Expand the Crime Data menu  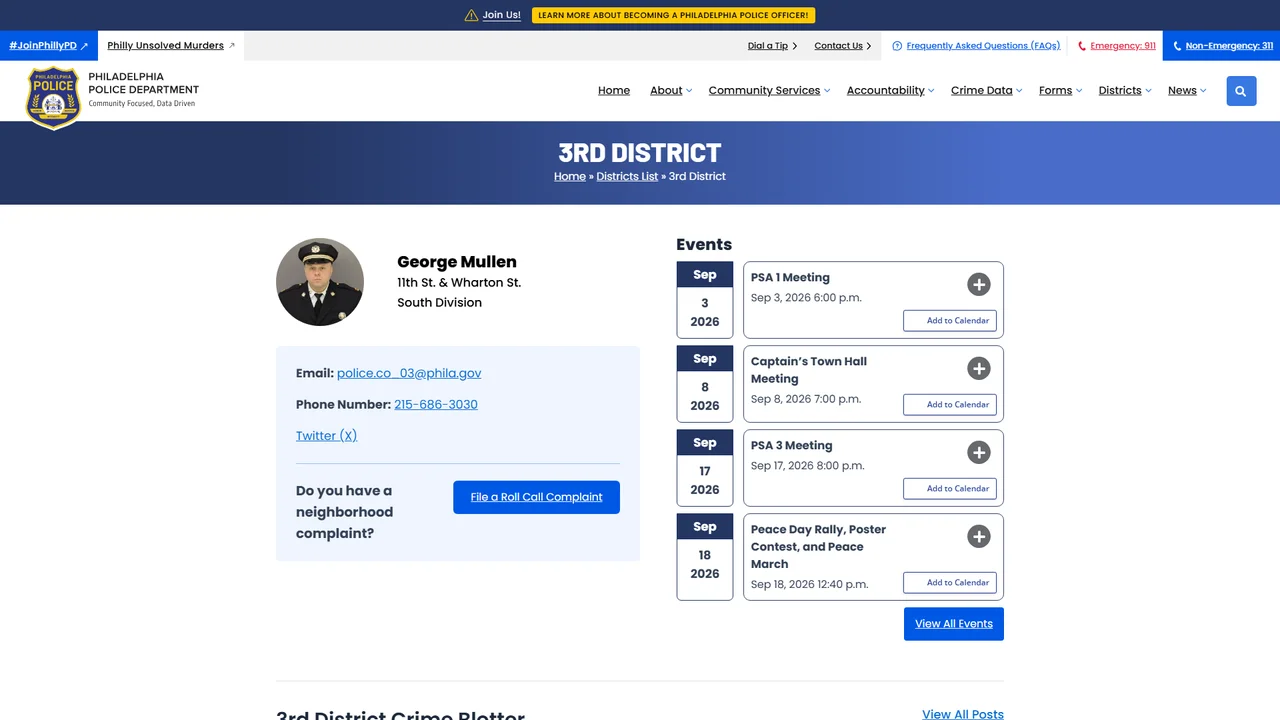tap(986, 90)
